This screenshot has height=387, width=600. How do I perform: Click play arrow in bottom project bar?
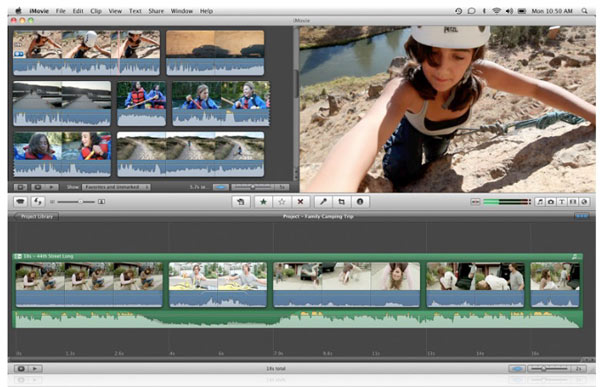click(35, 369)
